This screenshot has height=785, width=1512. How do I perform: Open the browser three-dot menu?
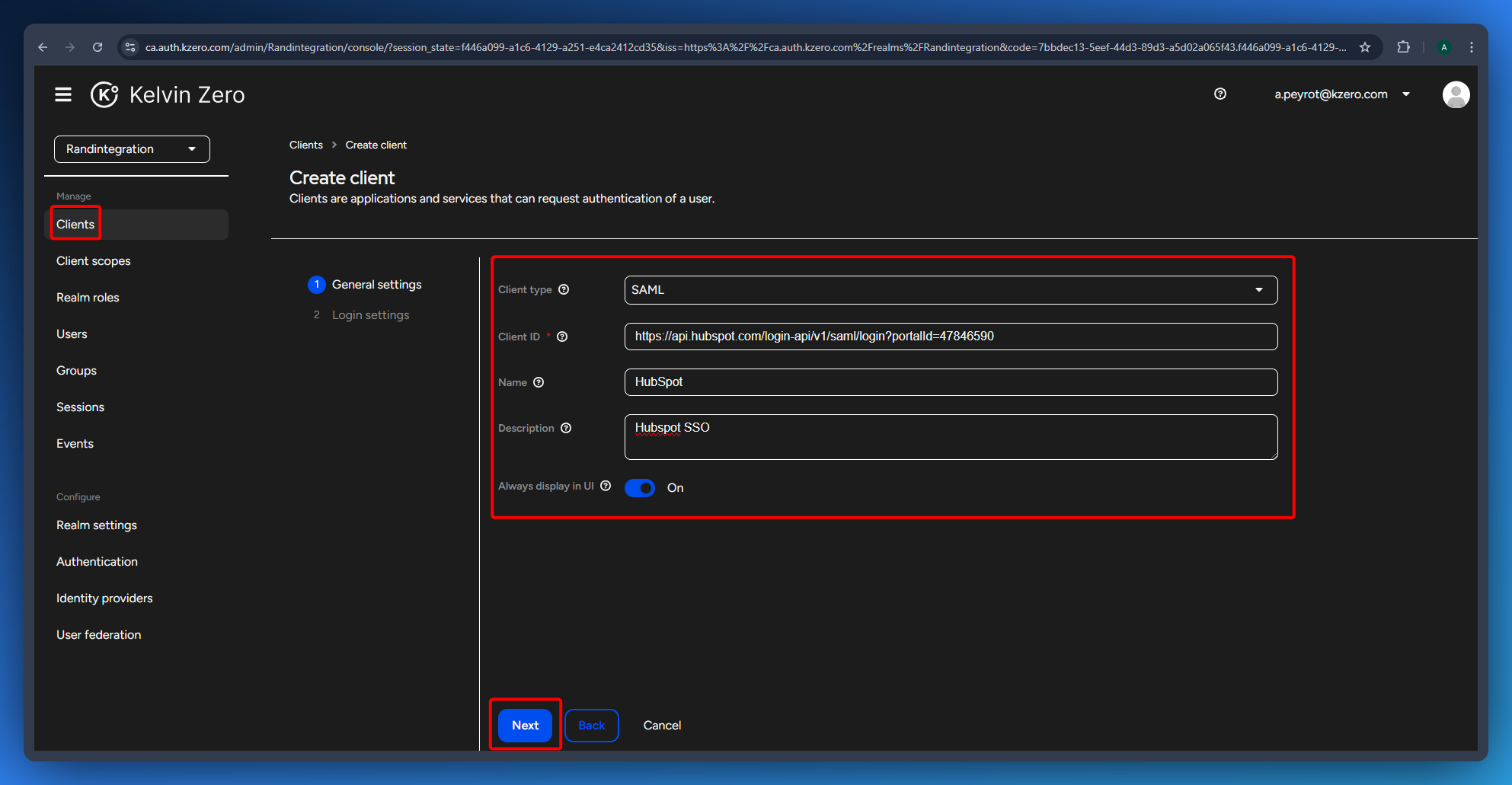(1472, 47)
